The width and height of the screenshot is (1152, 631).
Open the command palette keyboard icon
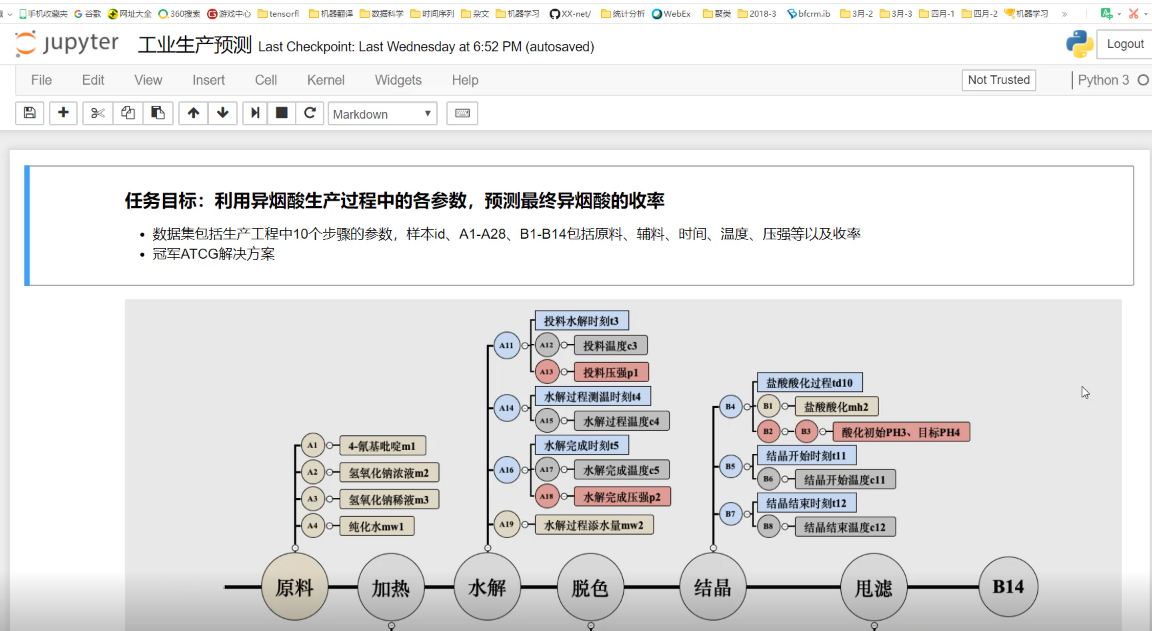point(462,113)
